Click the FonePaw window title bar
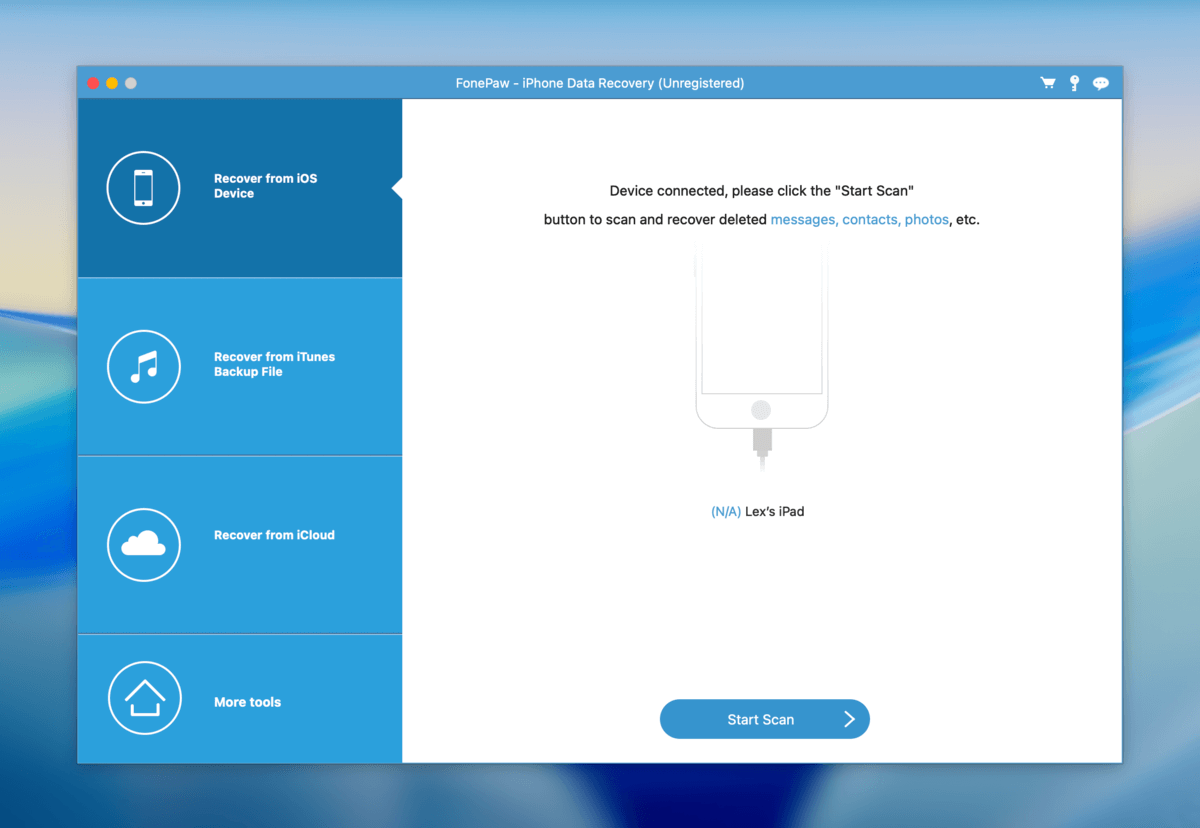This screenshot has height=828, width=1200. click(x=600, y=83)
